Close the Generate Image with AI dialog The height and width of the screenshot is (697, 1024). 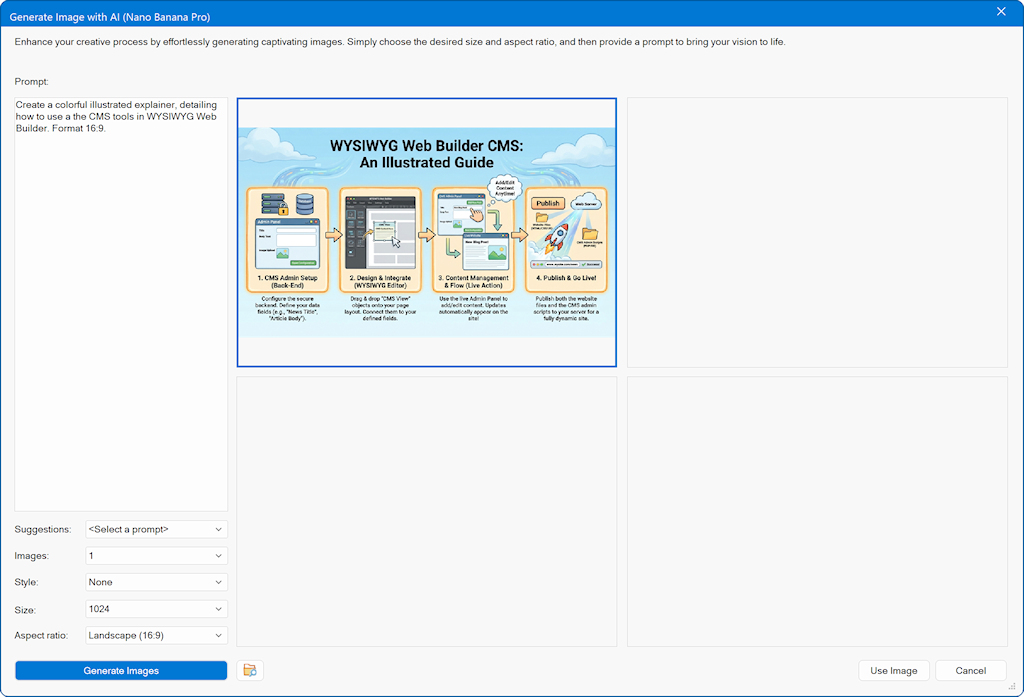pyautogui.click(x=1001, y=12)
